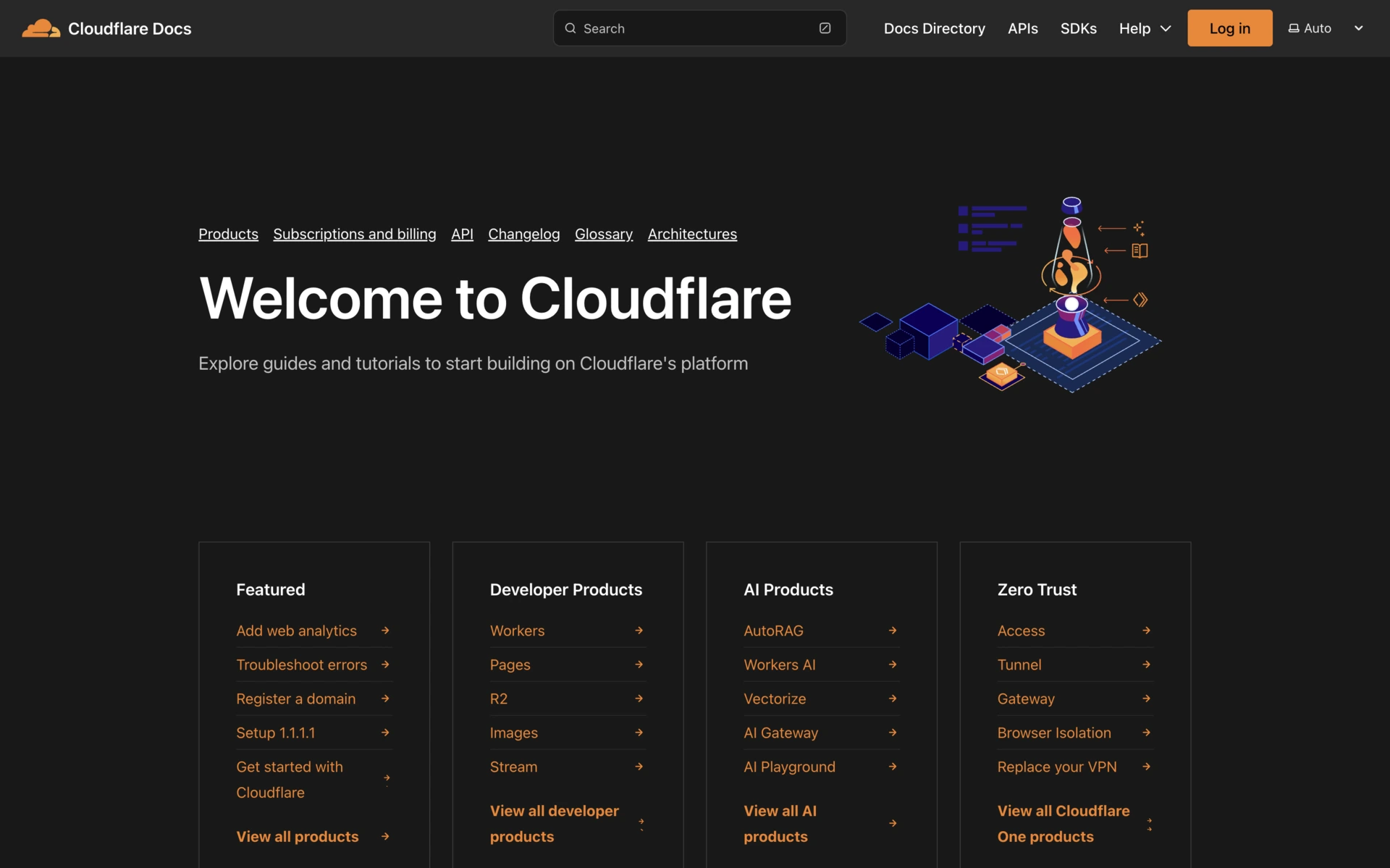Open View all developer products link
The height and width of the screenshot is (868, 1390).
click(x=554, y=824)
